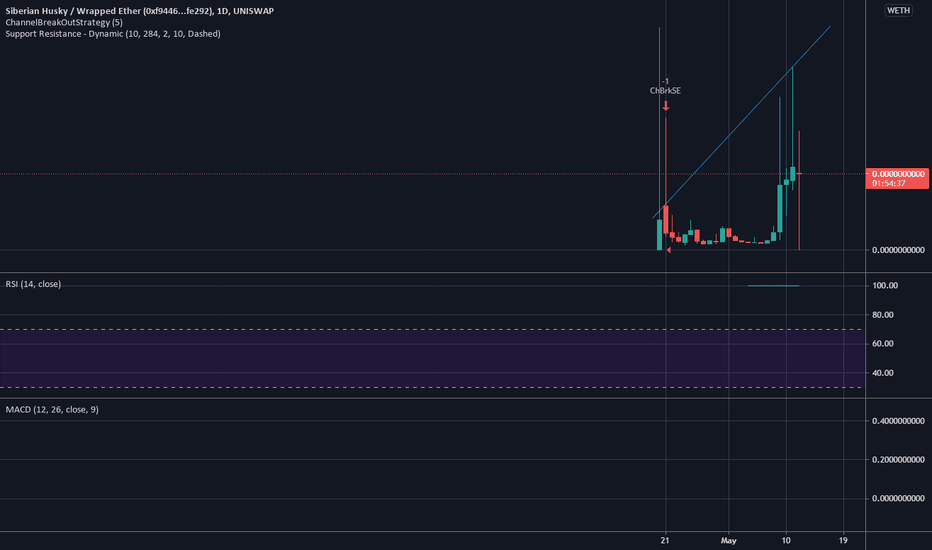Click the 10 date label on time axis
Screen dimensions: 932x550
click(786, 540)
